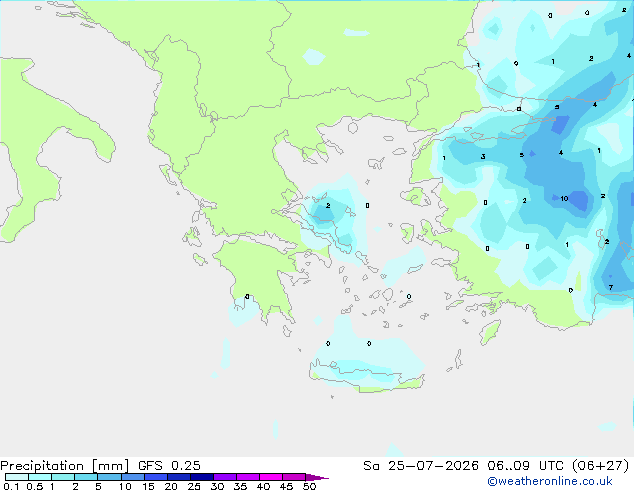This screenshot has width=634, height=490.
Task: Pick the purple 30–35 mm legend swatch
Action: (224, 477)
